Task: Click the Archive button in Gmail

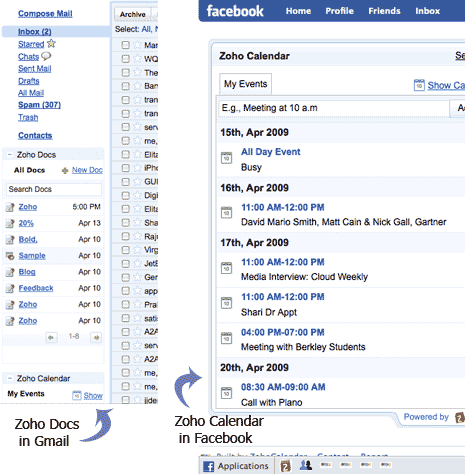Action: coord(133,14)
